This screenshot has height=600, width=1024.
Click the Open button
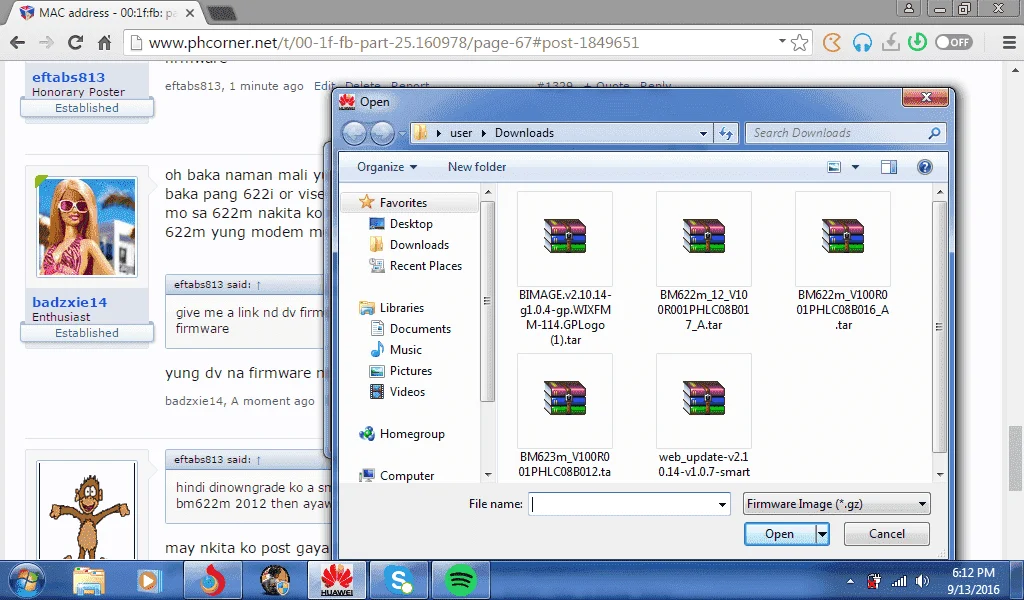pyautogui.click(x=780, y=534)
